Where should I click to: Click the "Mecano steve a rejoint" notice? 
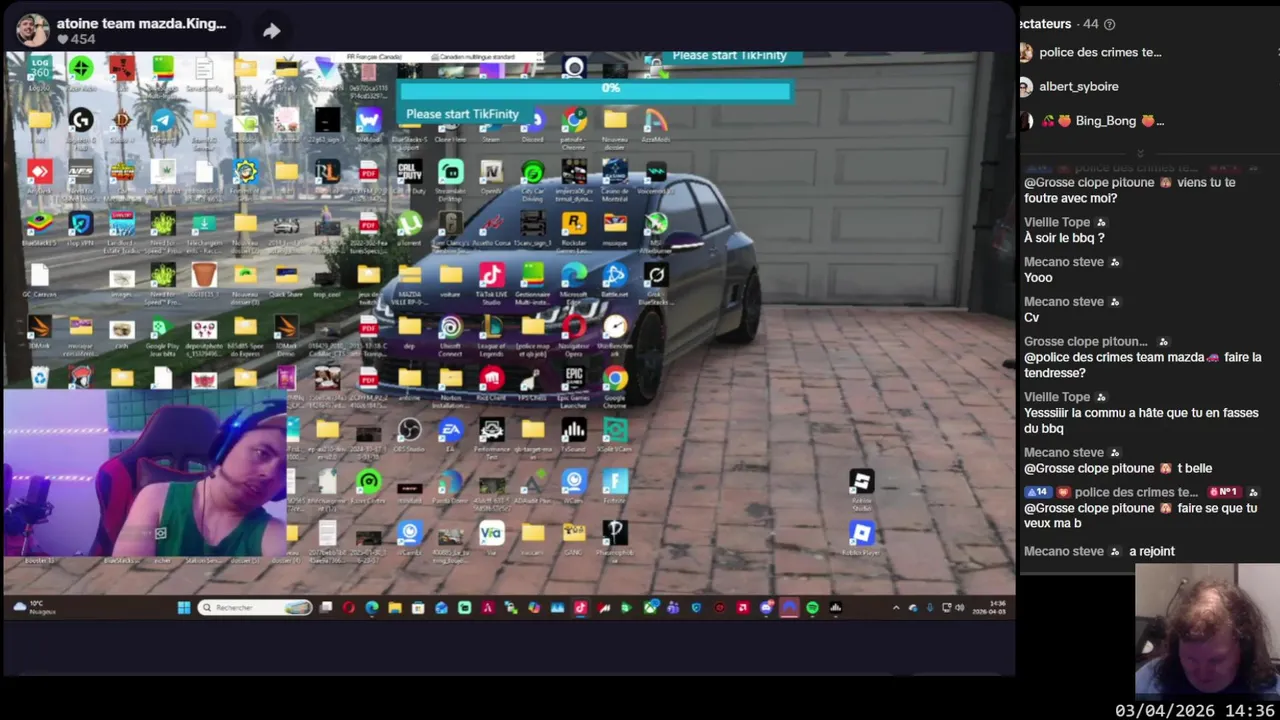click(x=1099, y=551)
